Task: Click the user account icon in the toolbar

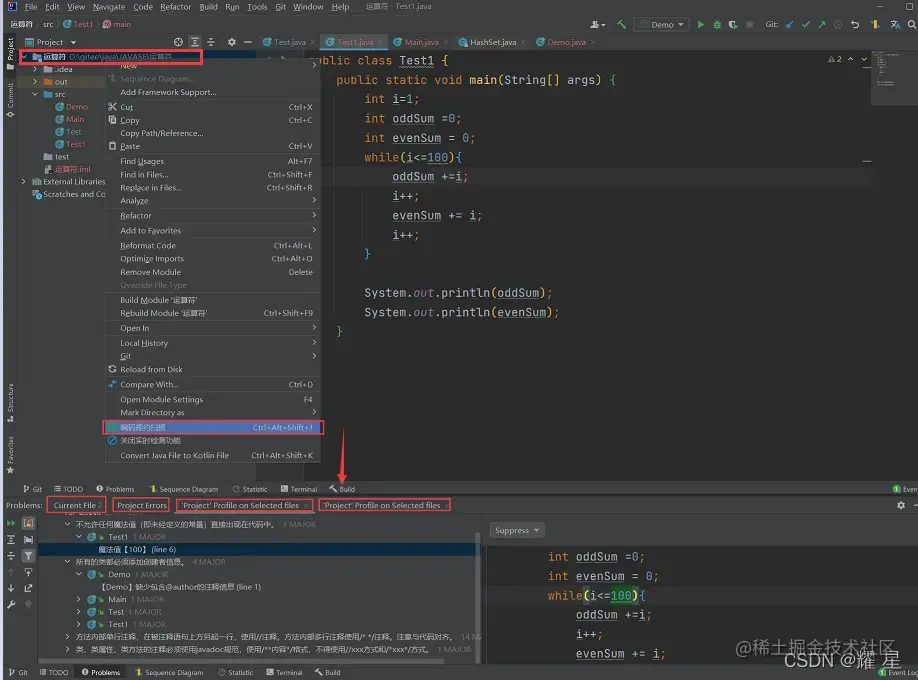Action: pyautogui.click(x=597, y=25)
